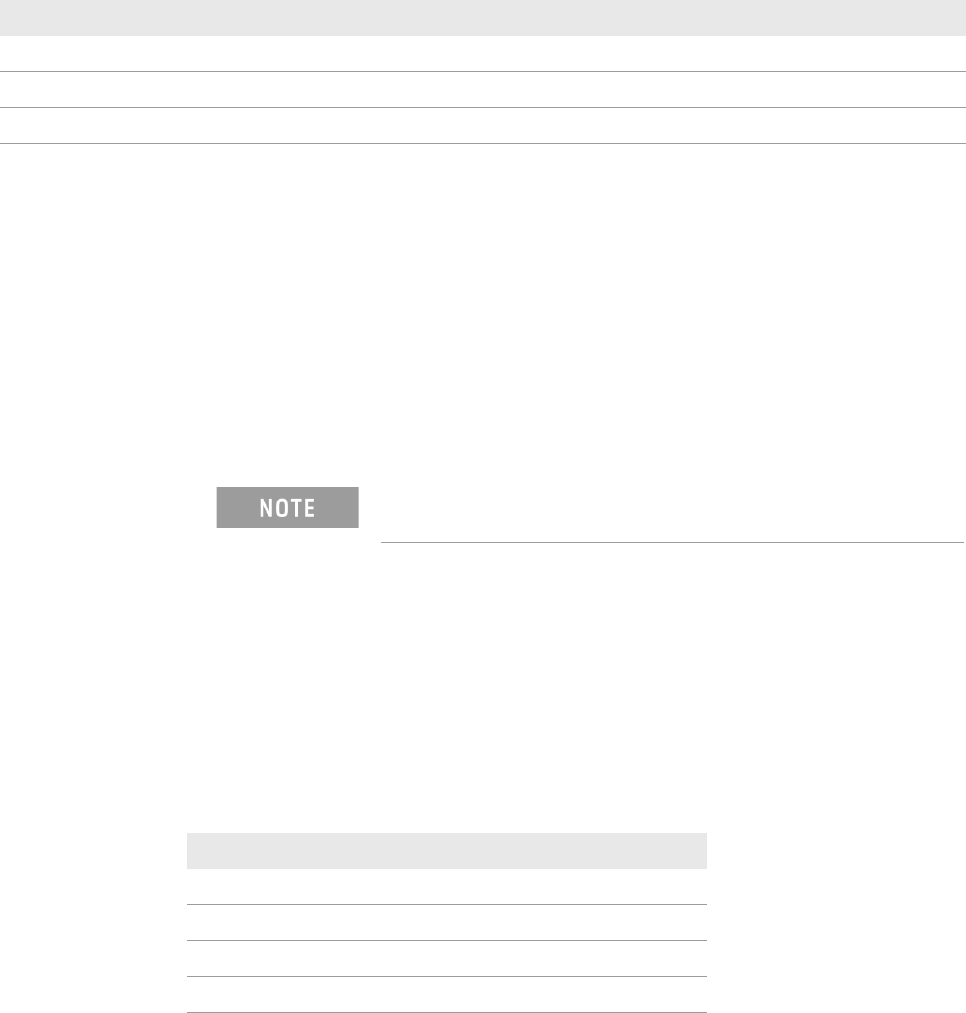The image size is (966, 1013).
Task: Click the horizontal rule beside NOTE badge
Action: pyautogui.click(x=672, y=542)
